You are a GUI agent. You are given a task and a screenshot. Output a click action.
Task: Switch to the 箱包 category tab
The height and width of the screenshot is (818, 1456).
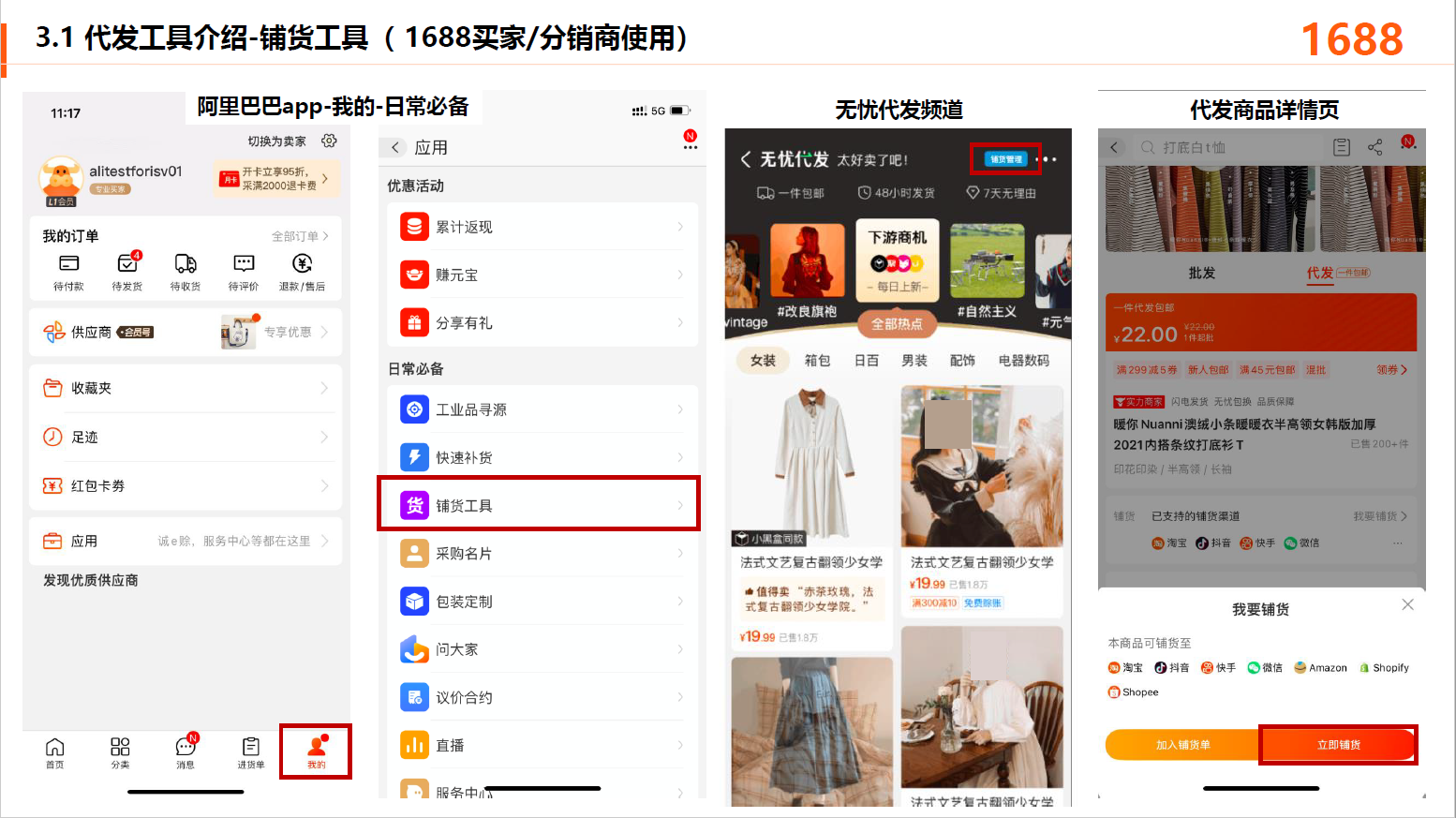(818, 360)
